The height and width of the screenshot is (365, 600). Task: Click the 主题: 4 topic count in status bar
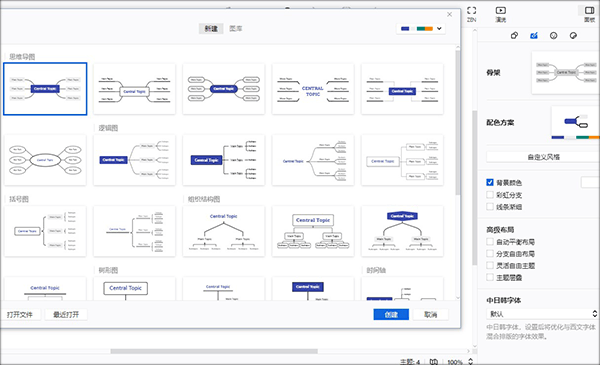pos(410,362)
